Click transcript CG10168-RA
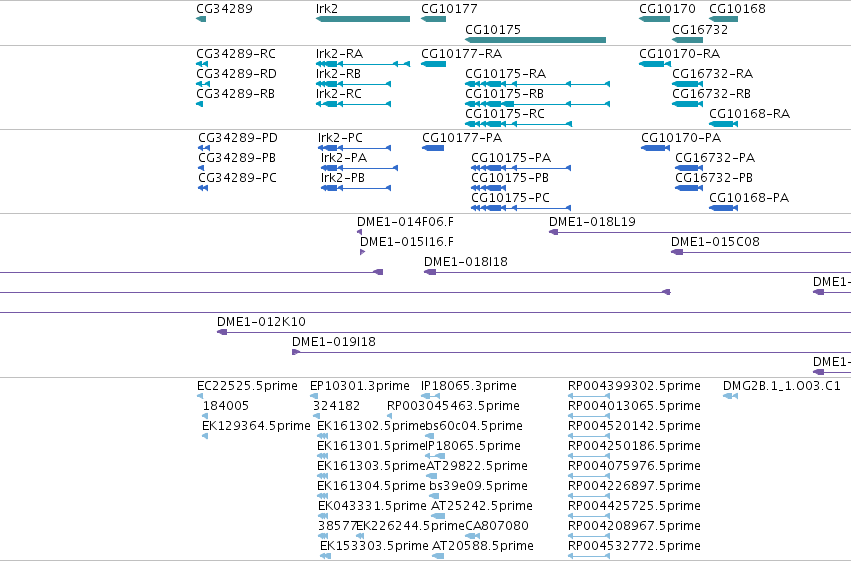Screen dimensions: 851x561 [x=750, y=114]
